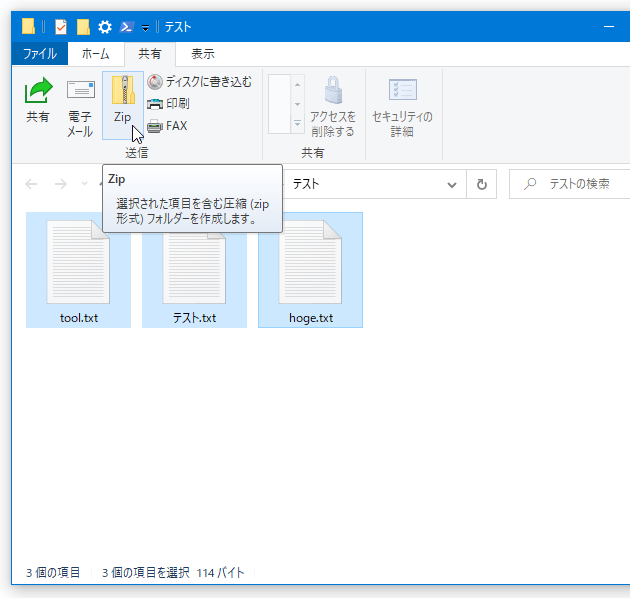Click the share-with gallery down arrow
This screenshot has width=630, height=598.
point(297,104)
